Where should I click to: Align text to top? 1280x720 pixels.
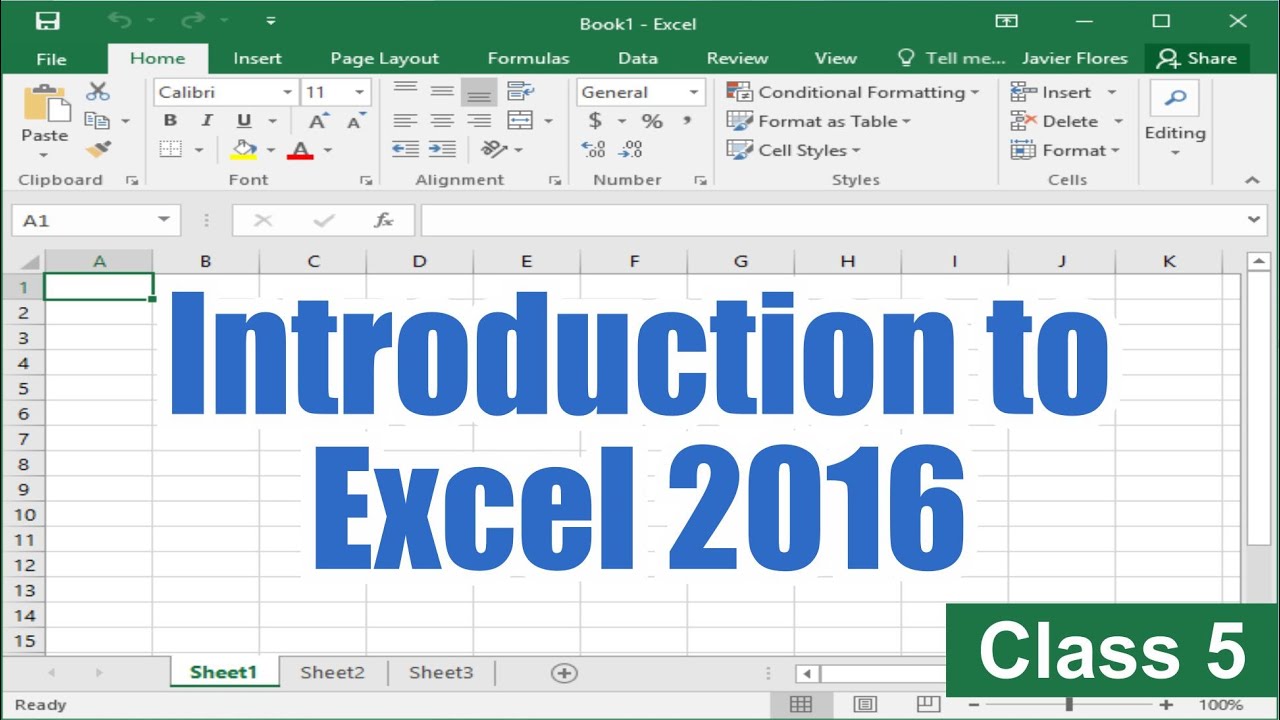tap(405, 91)
